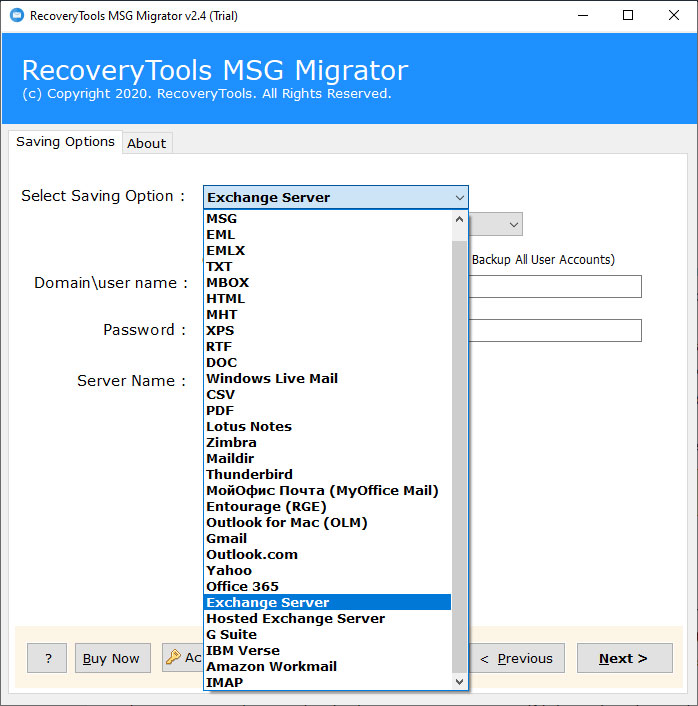Choose RTF from the list
This screenshot has width=698, height=706.
[x=327, y=347]
